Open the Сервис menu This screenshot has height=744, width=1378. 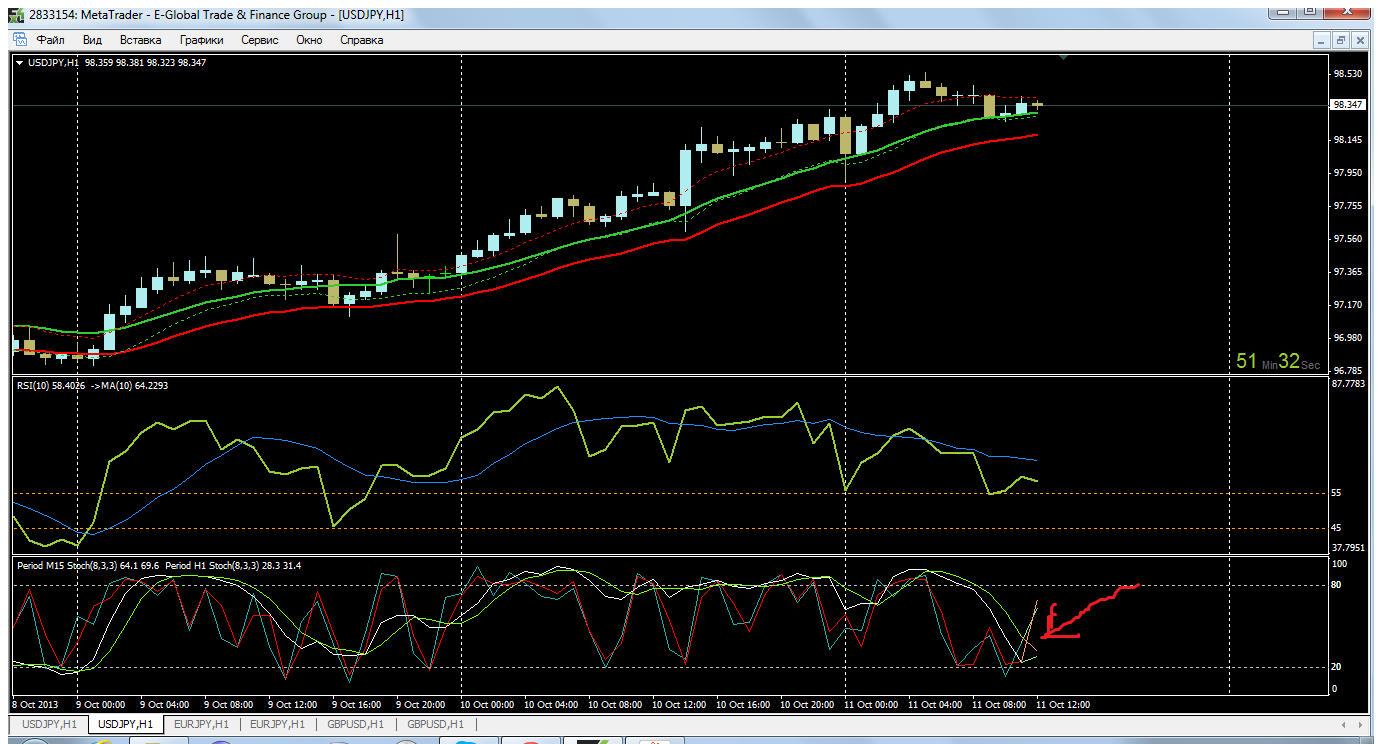(x=260, y=40)
